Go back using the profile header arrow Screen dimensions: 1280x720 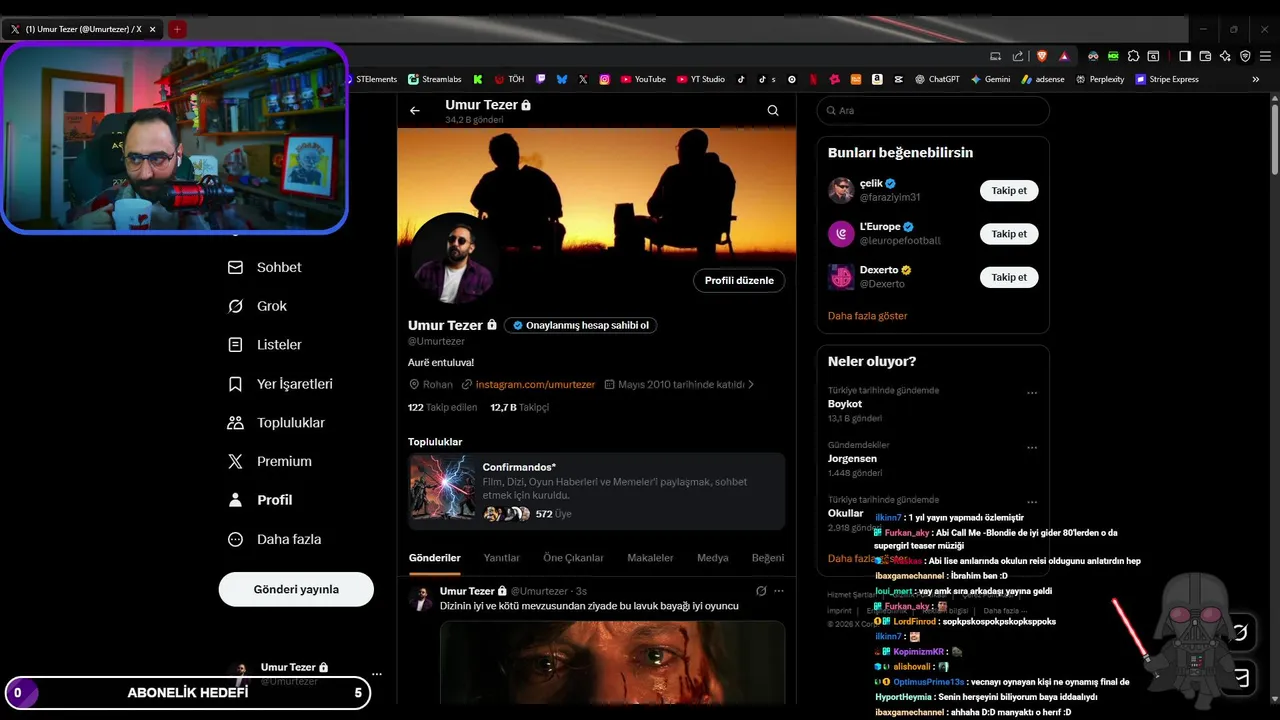click(415, 111)
